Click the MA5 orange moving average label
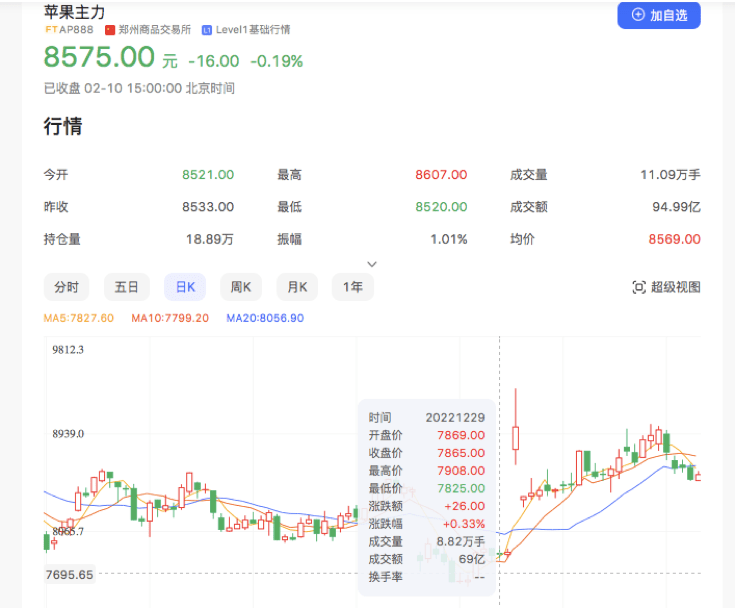This screenshot has height=608, width=735. pyautogui.click(x=79, y=318)
